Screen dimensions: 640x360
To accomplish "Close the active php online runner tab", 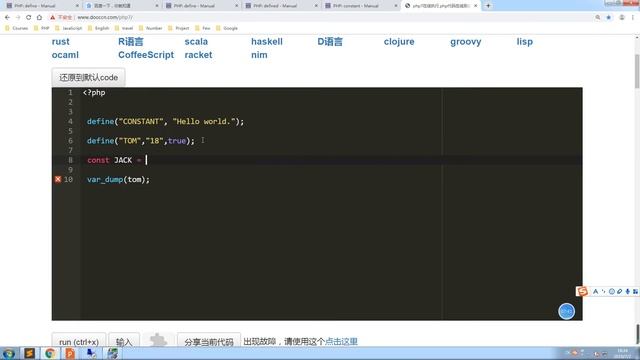I will (x=476, y=6).
